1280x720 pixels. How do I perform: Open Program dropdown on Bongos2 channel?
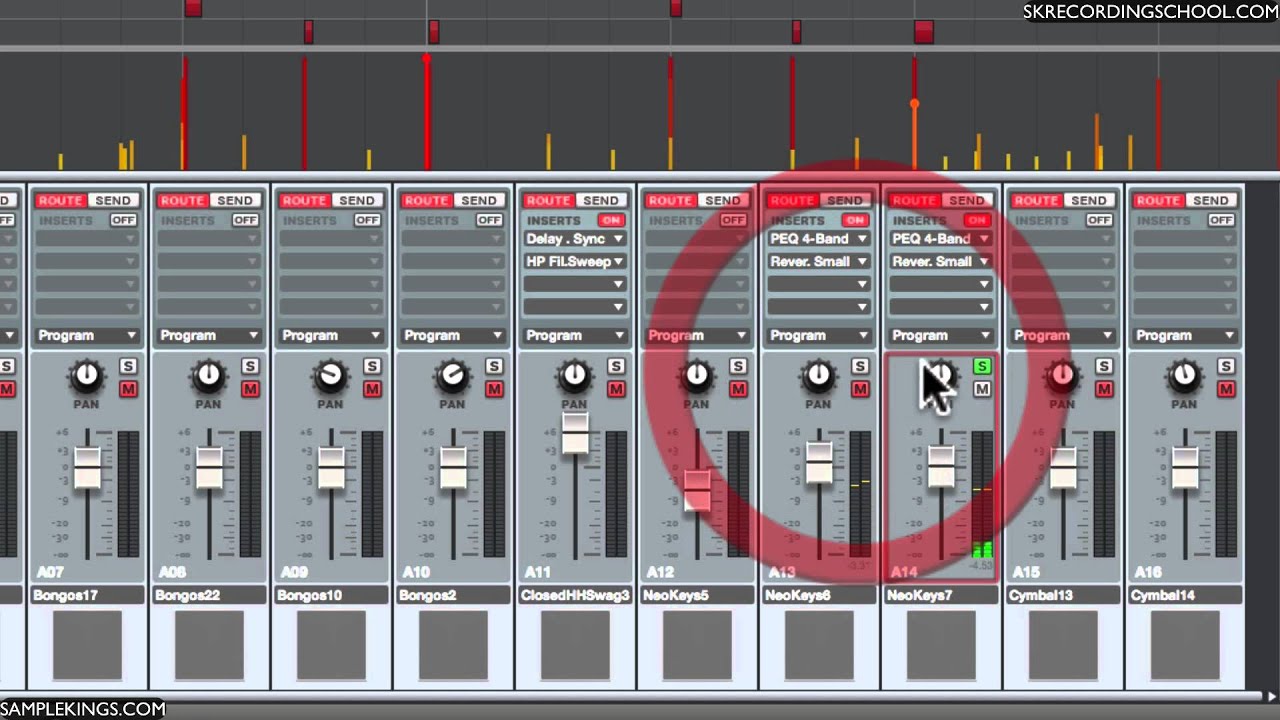(x=452, y=335)
